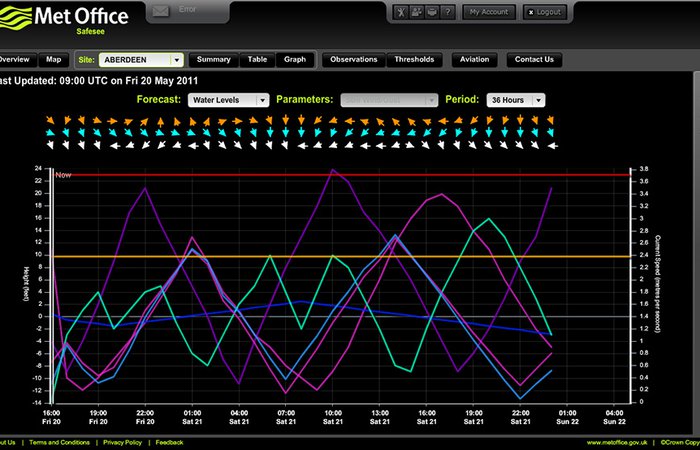
Task: Click the 04:00 Sun 22 axis label
Action: pos(614,417)
